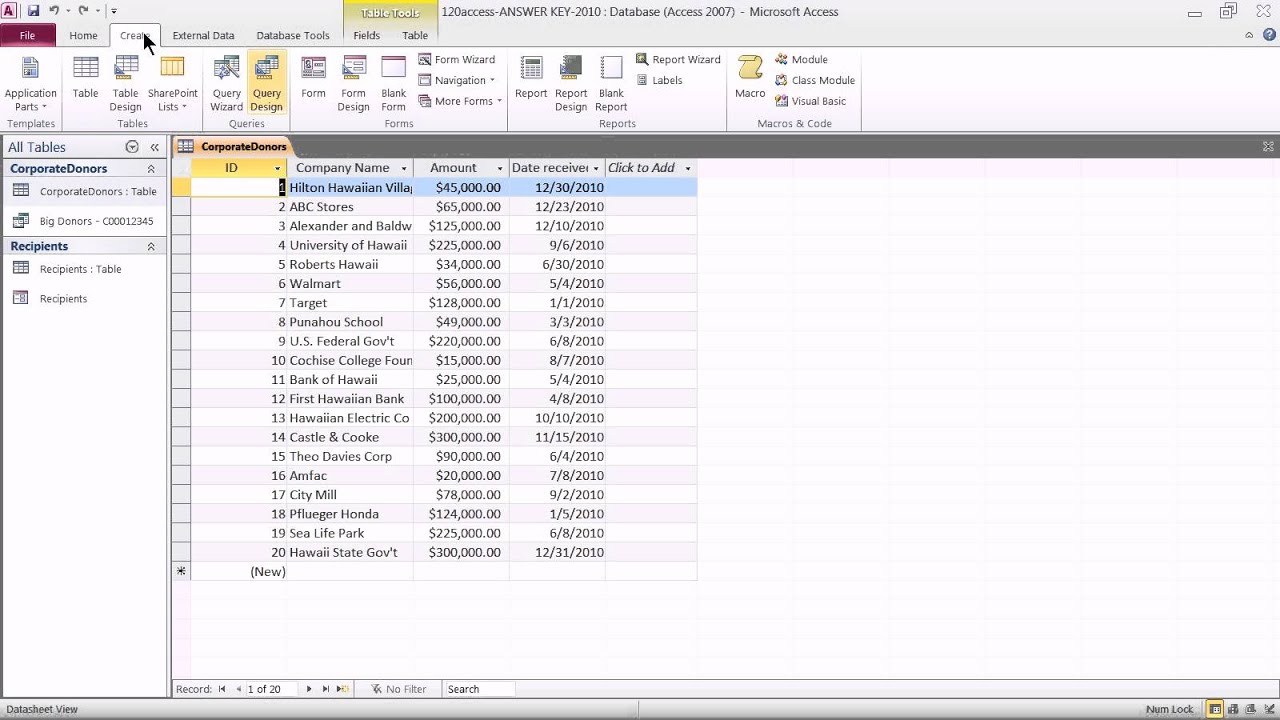Start the Report Wizard
This screenshot has width=1280, height=720.
pos(678,60)
